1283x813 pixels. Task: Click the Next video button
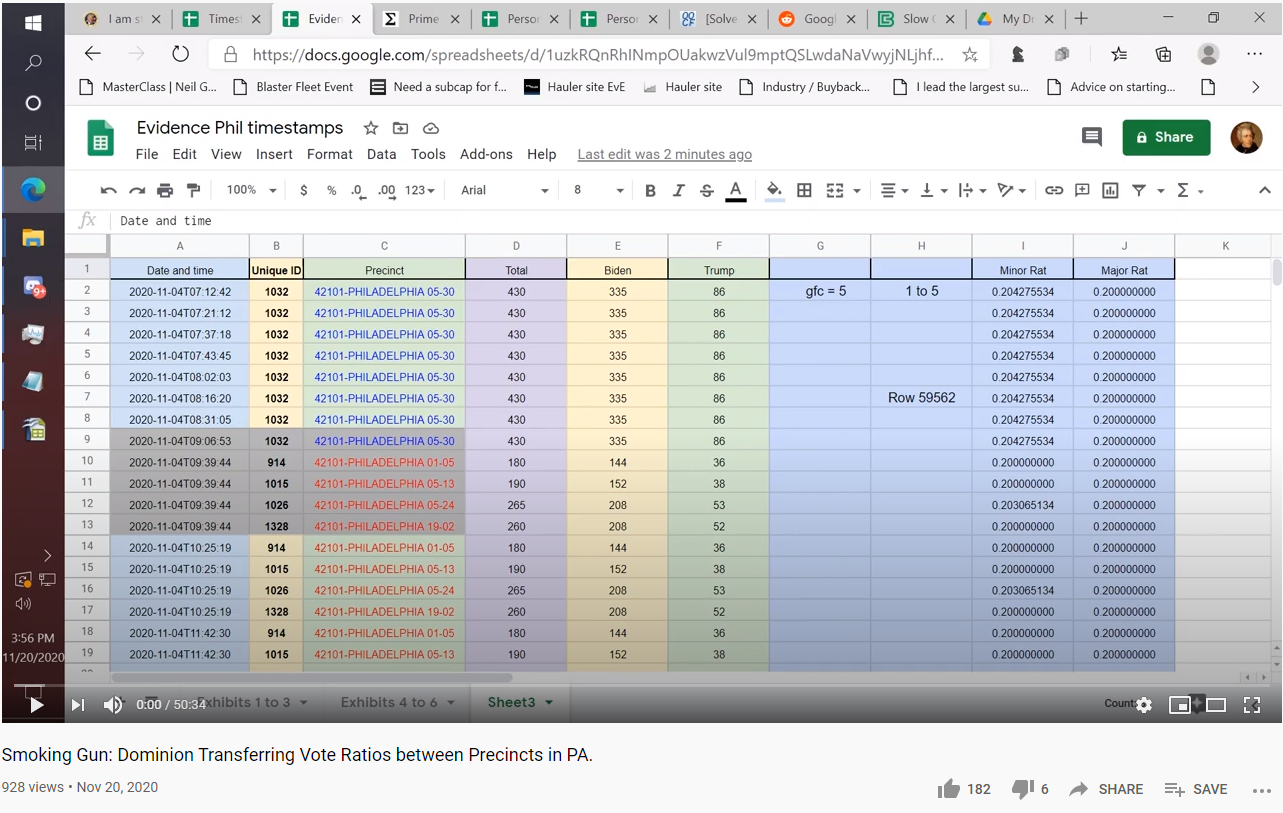pos(77,705)
